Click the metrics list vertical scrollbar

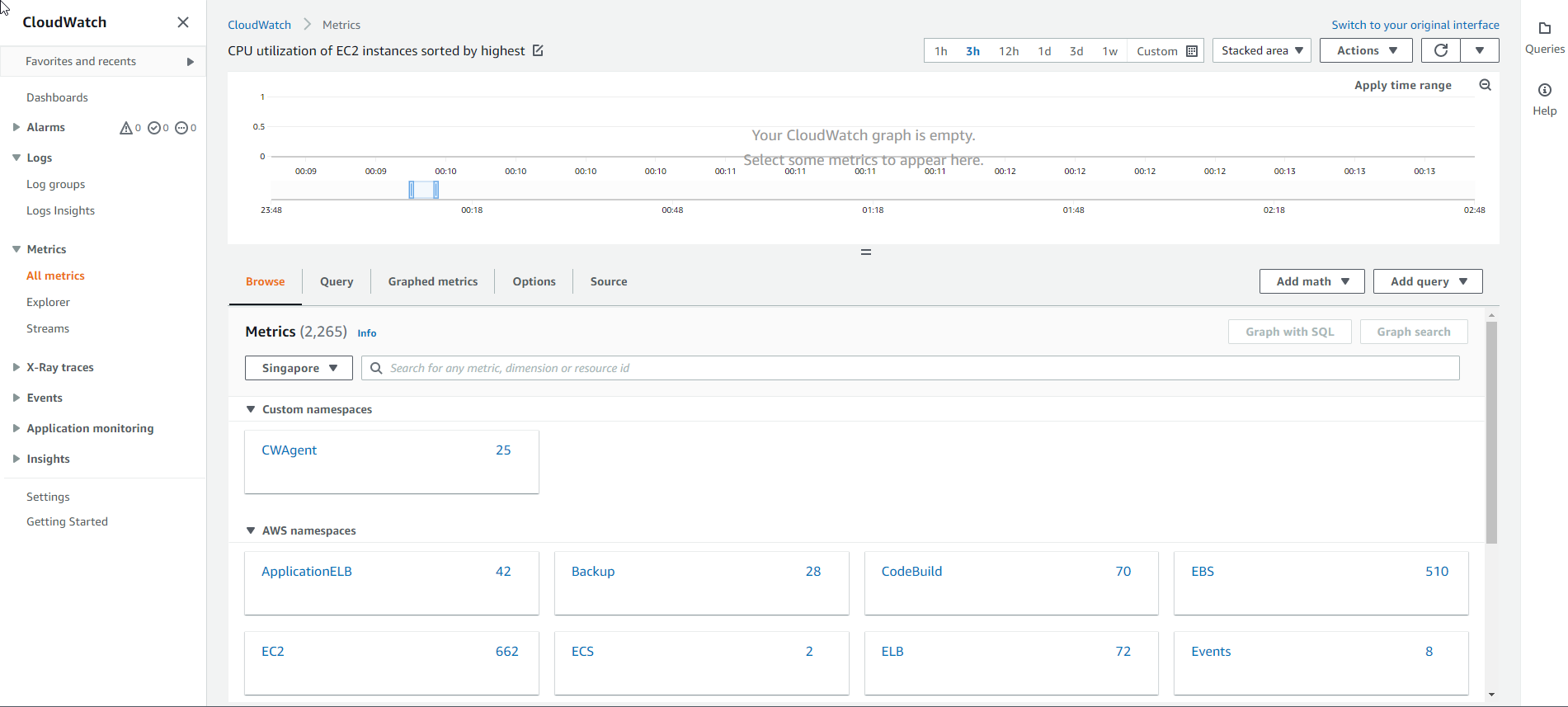[x=1491, y=432]
